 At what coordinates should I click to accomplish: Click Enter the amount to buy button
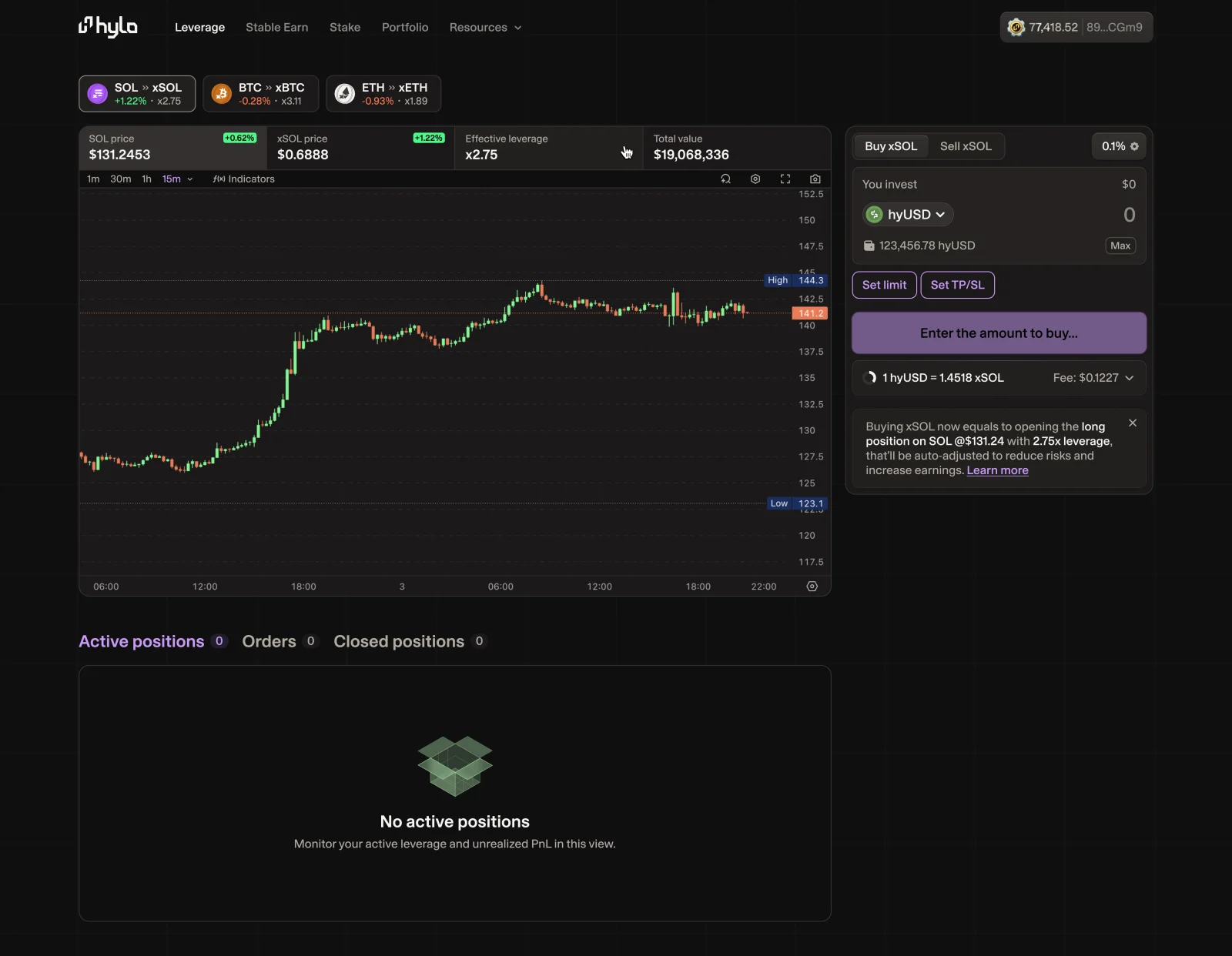[999, 333]
